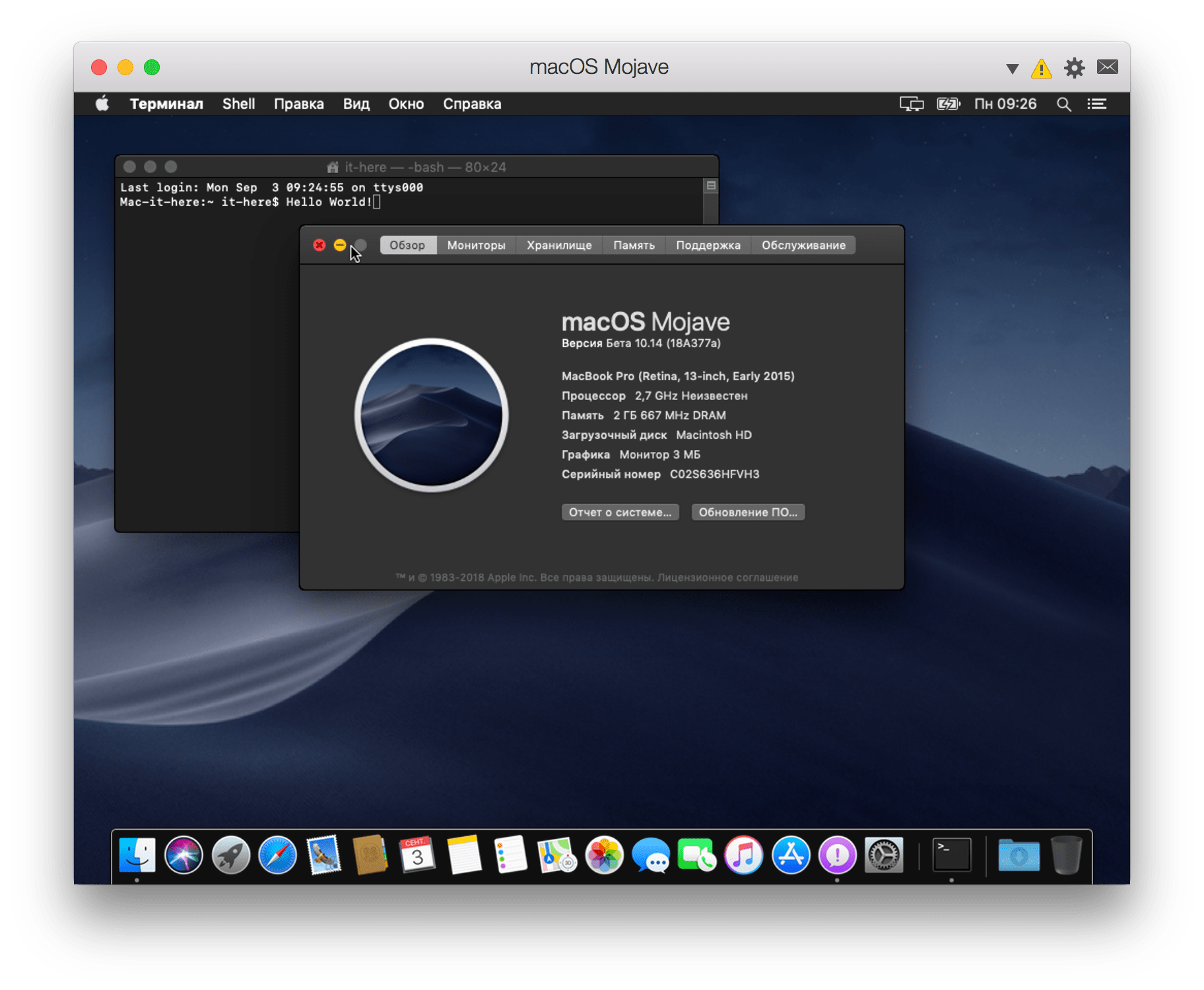The image size is (1204, 990).
Task: Click the Отчет о системе button
Action: (620, 512)
